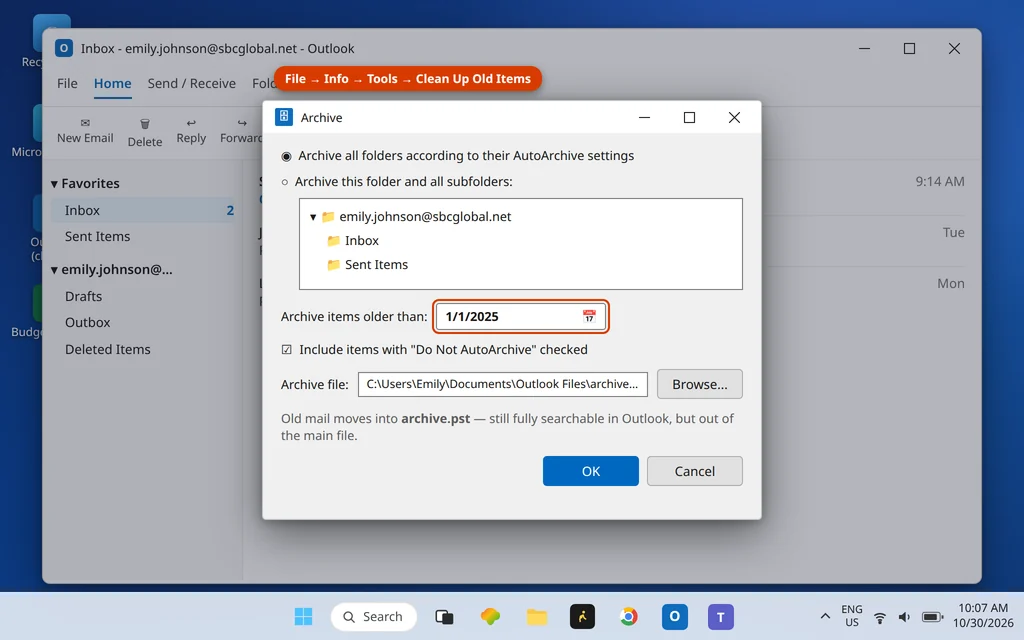Open clock showing 10:07 AM
Screen dimensions: 1024x640
[983, 616]
